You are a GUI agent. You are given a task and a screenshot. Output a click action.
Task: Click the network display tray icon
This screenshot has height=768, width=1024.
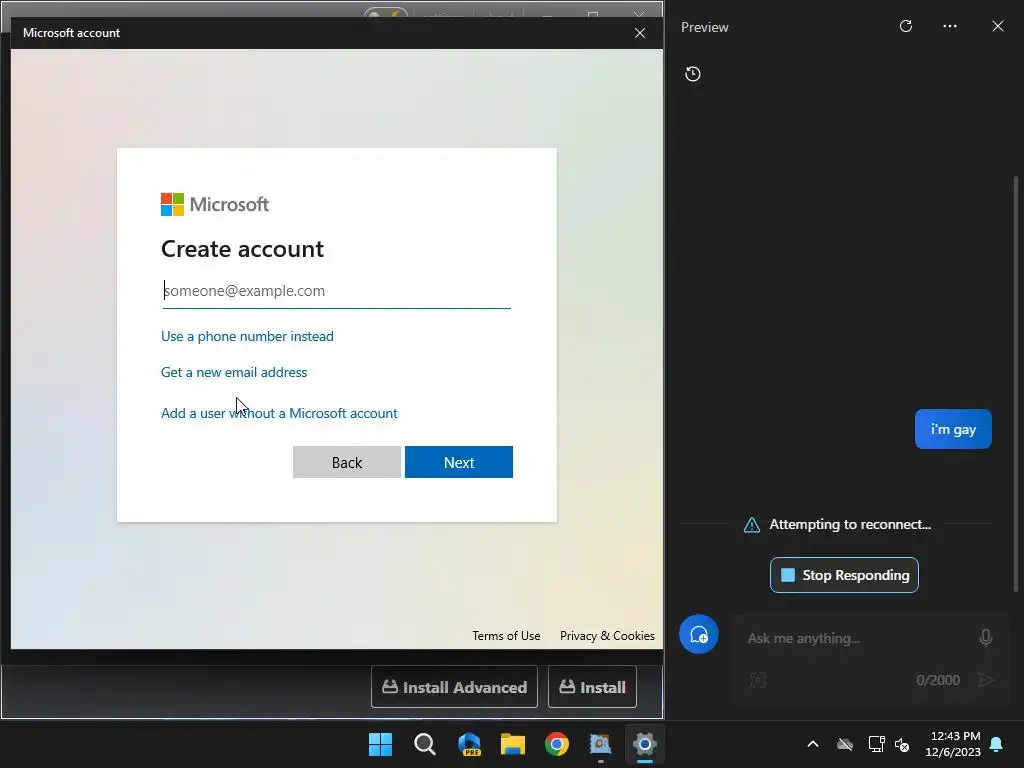point(876,744)
